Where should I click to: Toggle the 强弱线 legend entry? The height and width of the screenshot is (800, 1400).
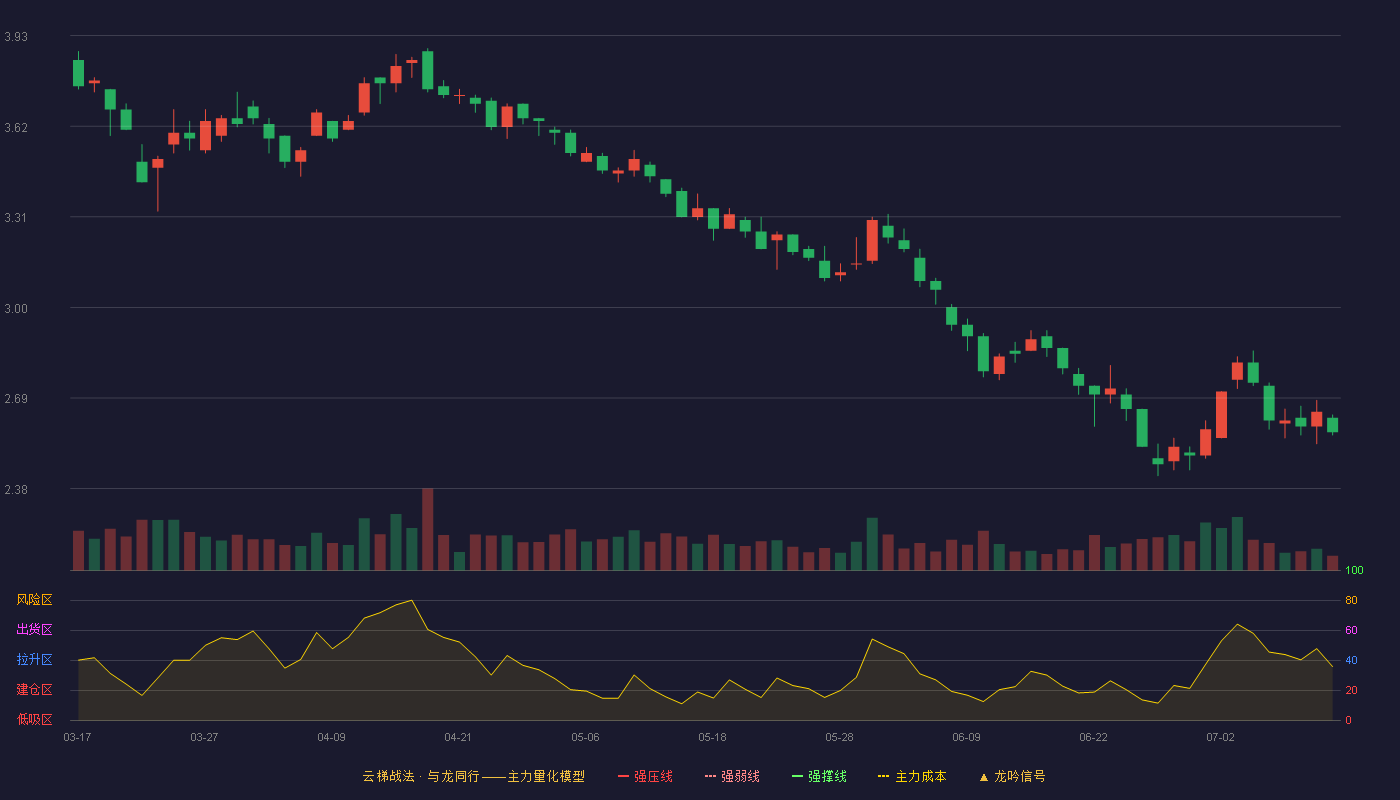pos(732,776)
